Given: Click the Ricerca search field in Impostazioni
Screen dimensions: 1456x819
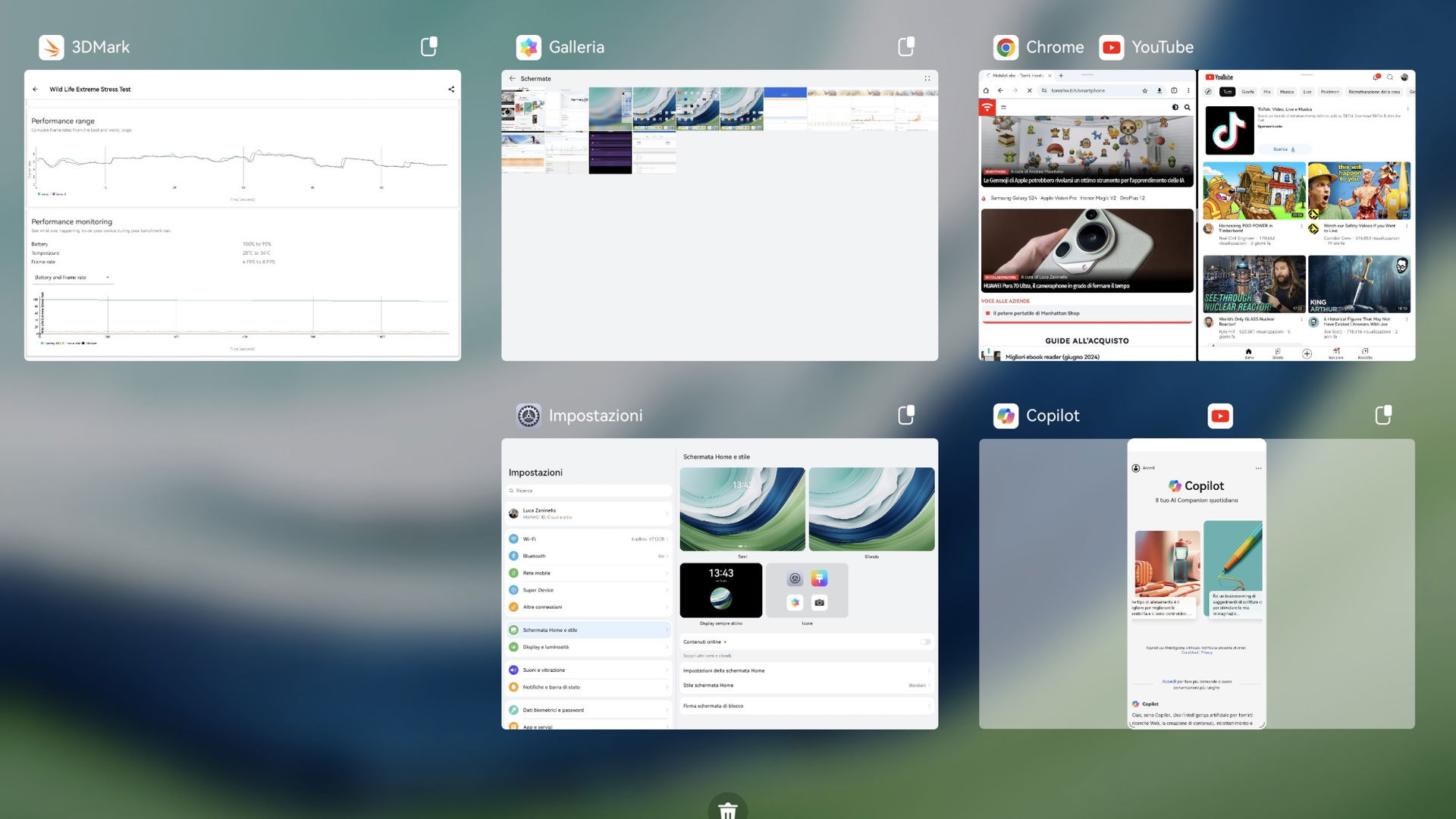Looking at the screenshot, I should pyautogui.click(x=588, y=491).
